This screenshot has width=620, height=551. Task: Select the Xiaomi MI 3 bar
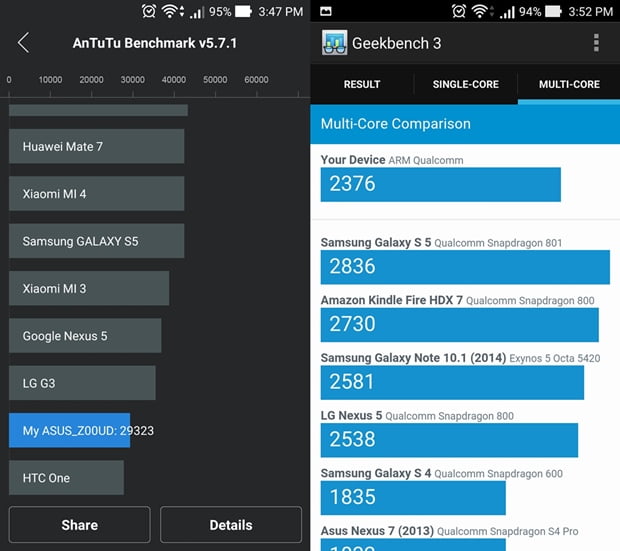[x=89, y=288]
